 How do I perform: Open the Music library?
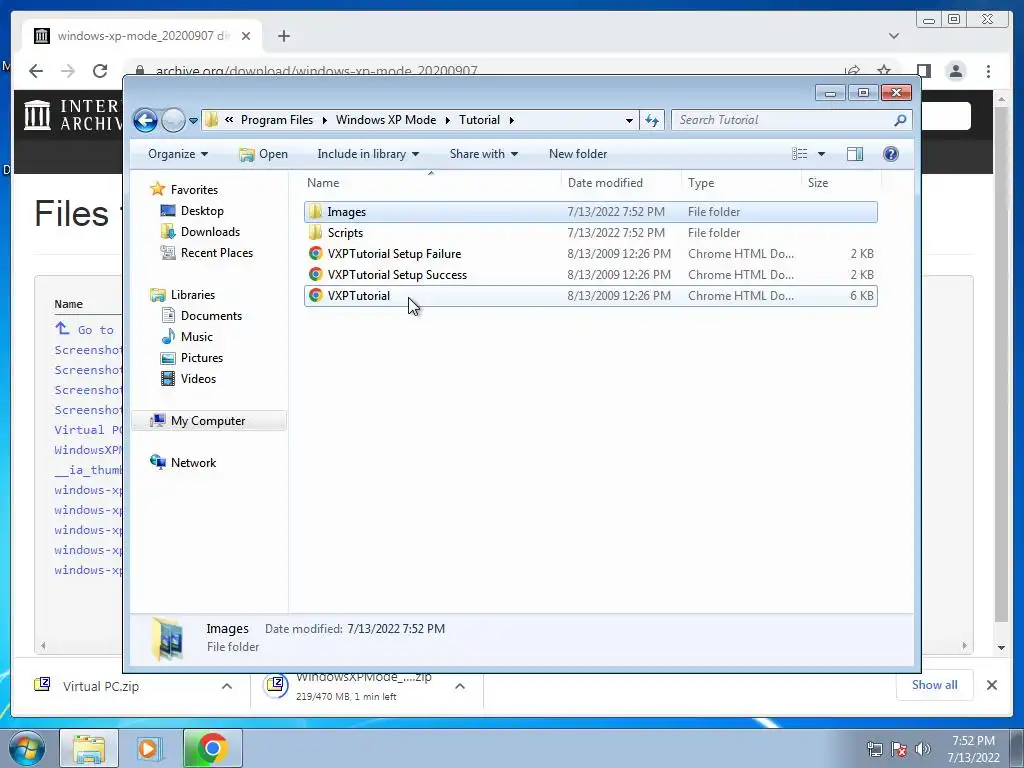coord(197,337)
